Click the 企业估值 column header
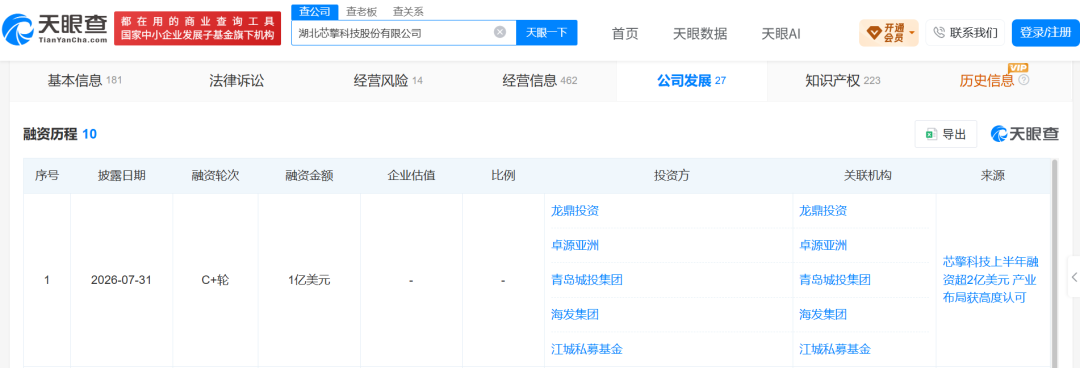This screenshot has width=1080, height=368. point(411,176)
